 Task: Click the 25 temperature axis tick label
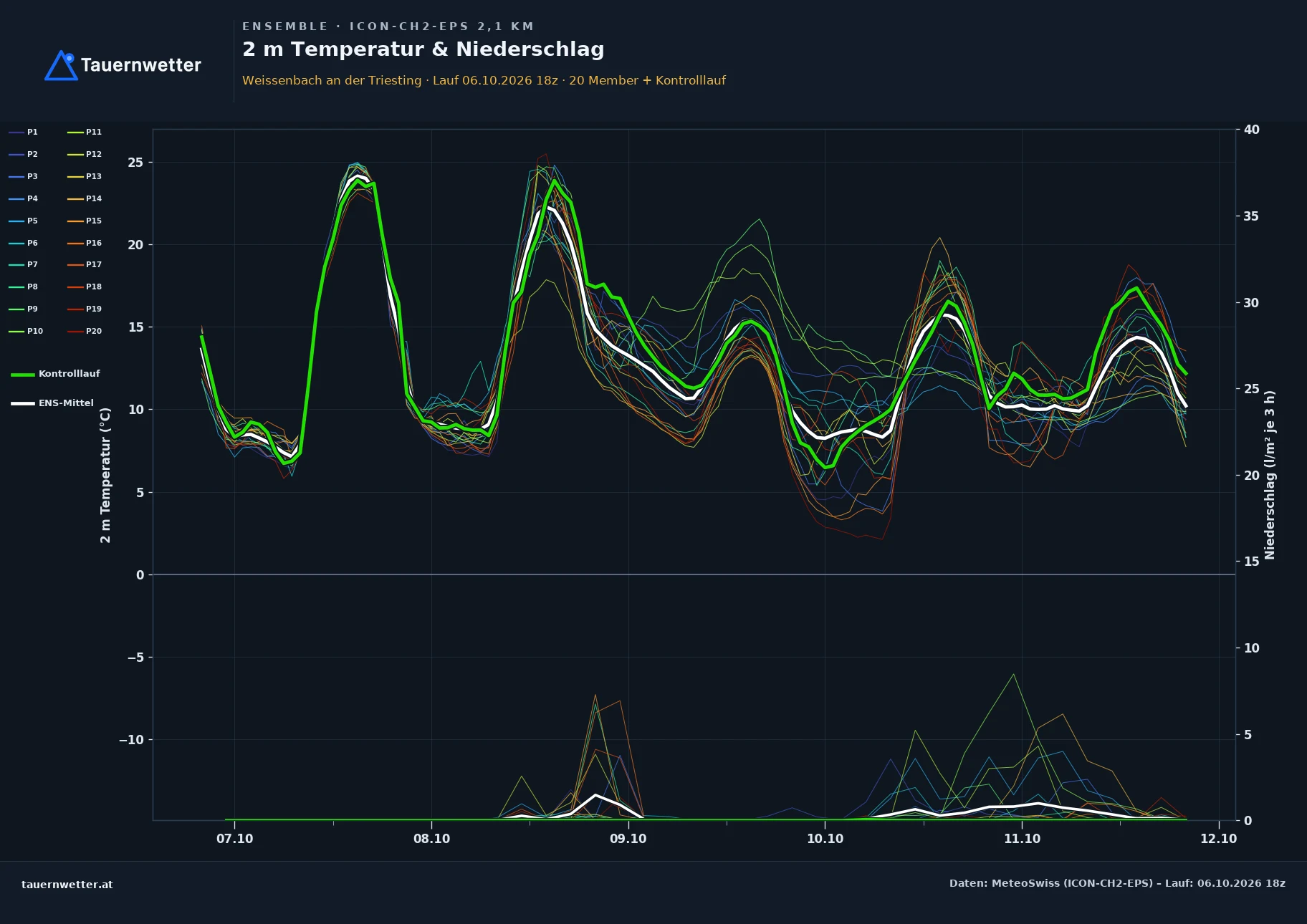pyautogui.click(x=135, y=163)
